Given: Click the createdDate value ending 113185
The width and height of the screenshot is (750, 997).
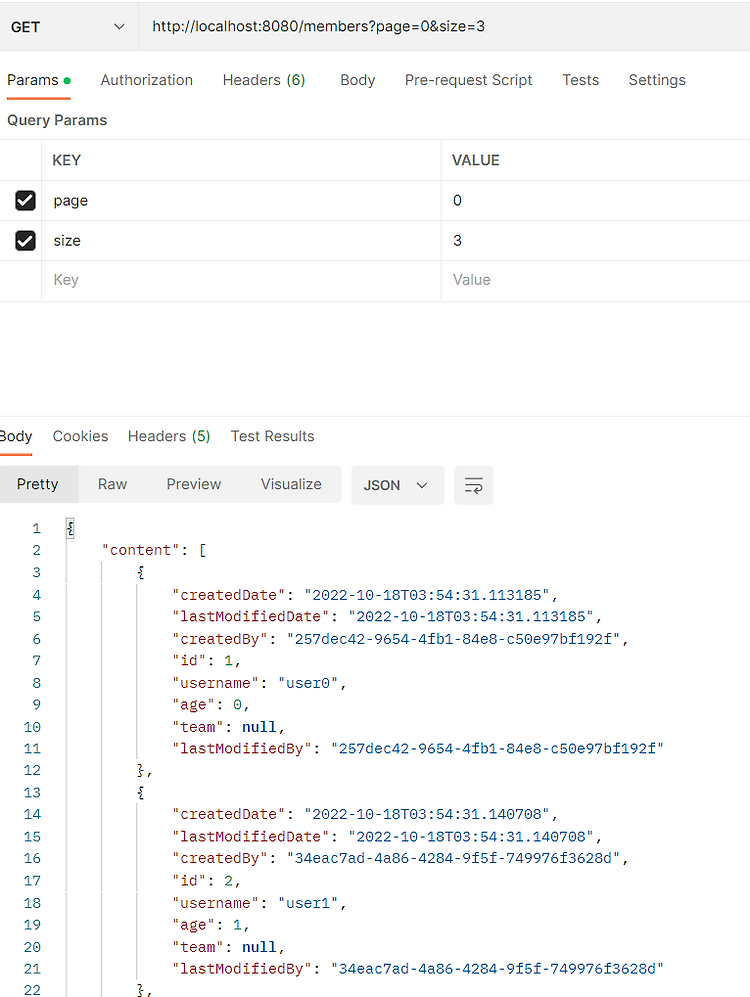Looking at the screenshot, I should (426, 595).
